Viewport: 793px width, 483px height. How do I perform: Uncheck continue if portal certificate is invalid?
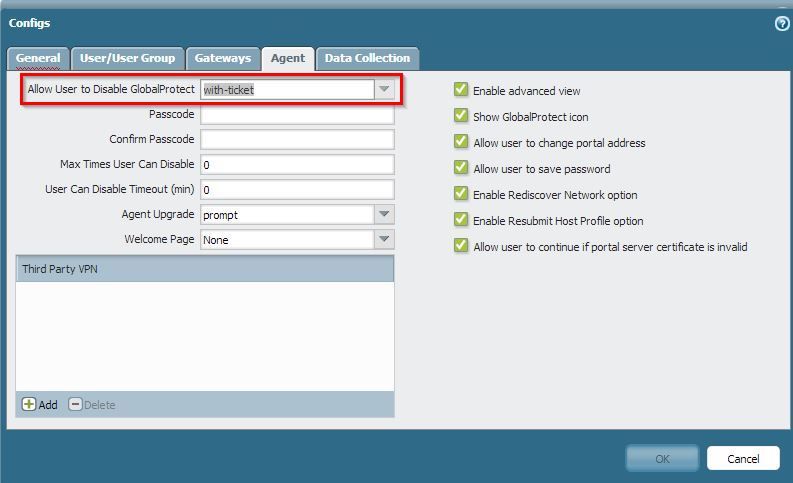(x=461, y=246)
